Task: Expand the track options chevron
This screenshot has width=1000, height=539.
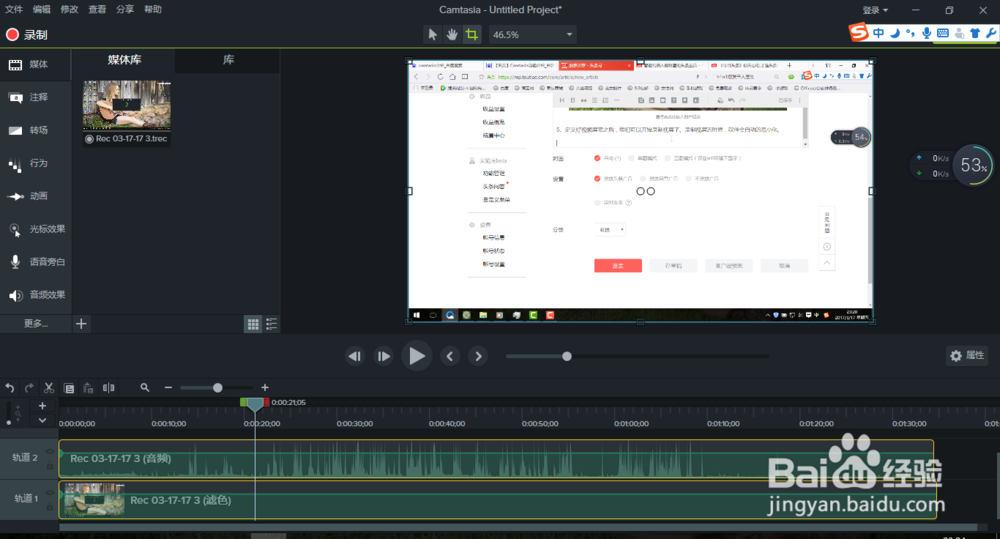Action: tap(42, 420)
